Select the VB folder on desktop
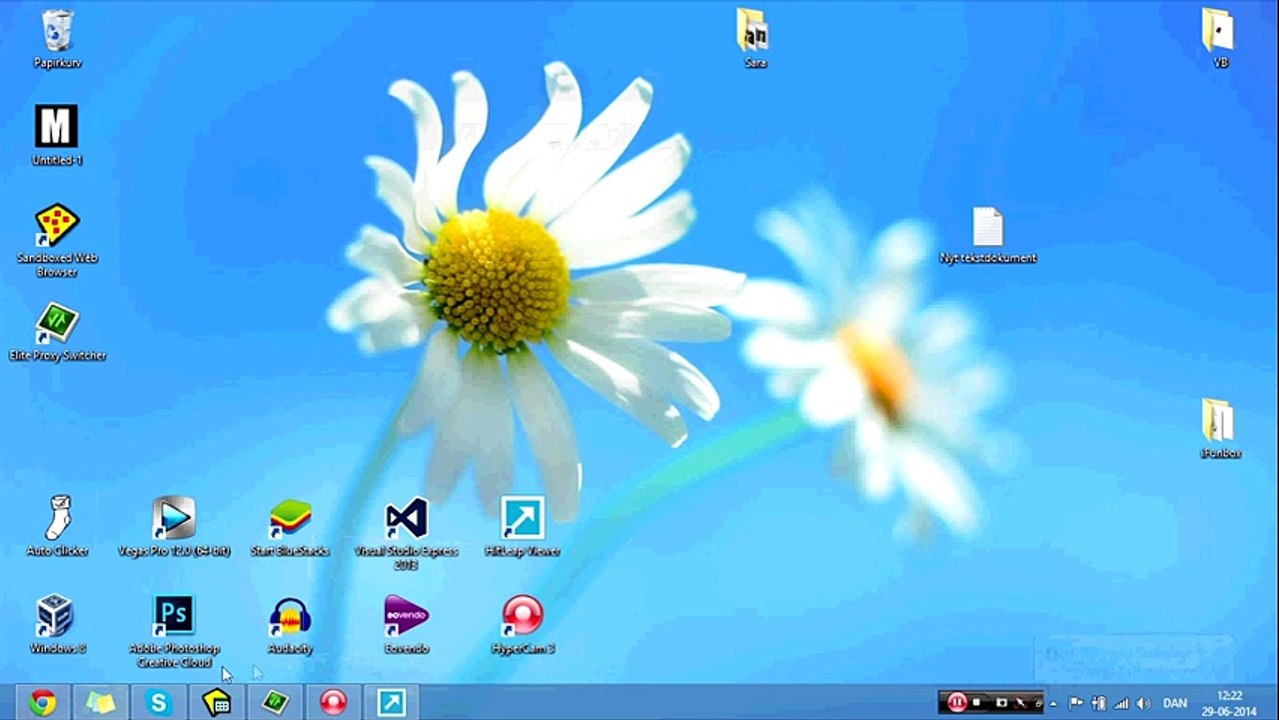 point(1218,38)
